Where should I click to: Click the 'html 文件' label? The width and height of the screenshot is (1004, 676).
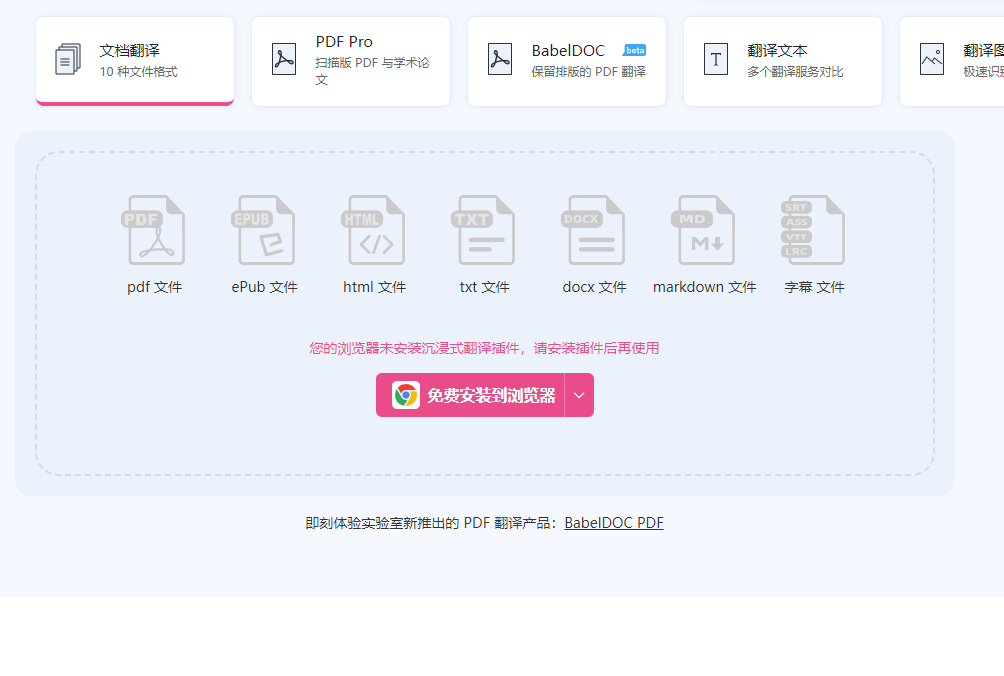(375, 287)
